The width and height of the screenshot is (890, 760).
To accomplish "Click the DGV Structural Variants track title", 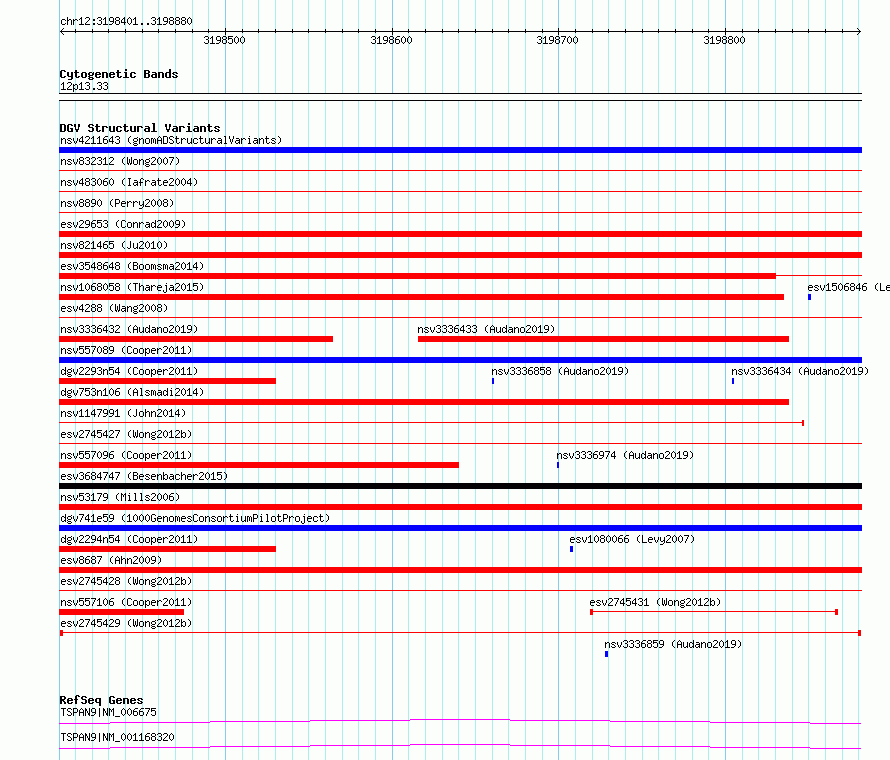I will click(140, 128).
